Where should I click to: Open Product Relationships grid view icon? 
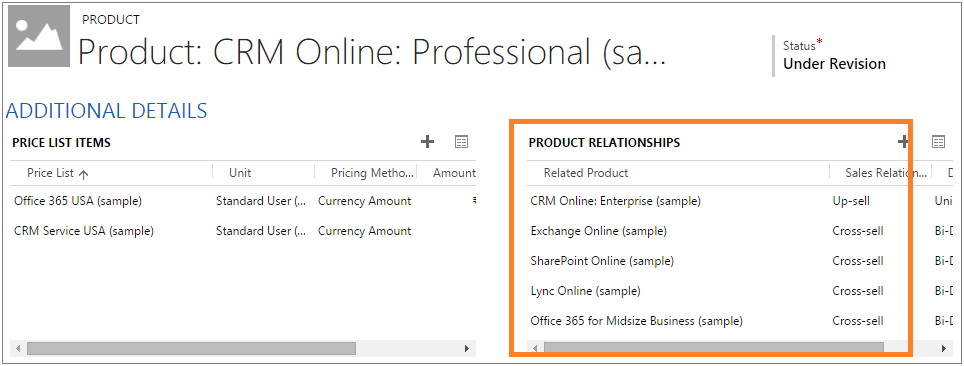click(938, 142)
